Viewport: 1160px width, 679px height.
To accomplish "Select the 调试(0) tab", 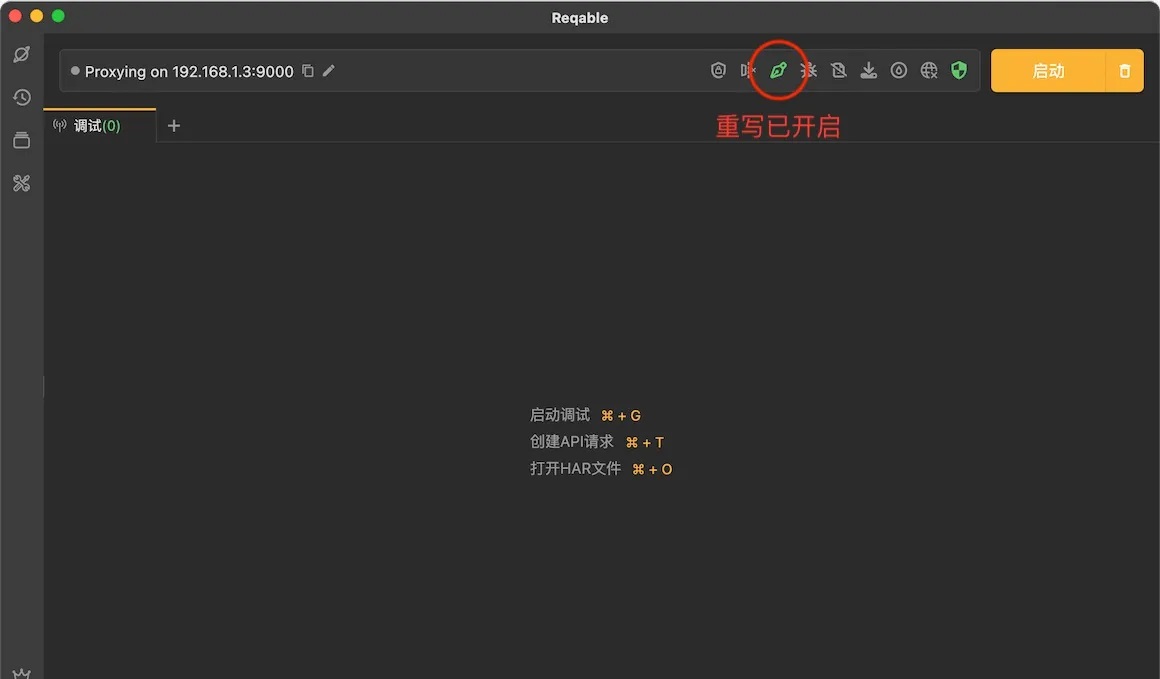I will click(100, 126).
